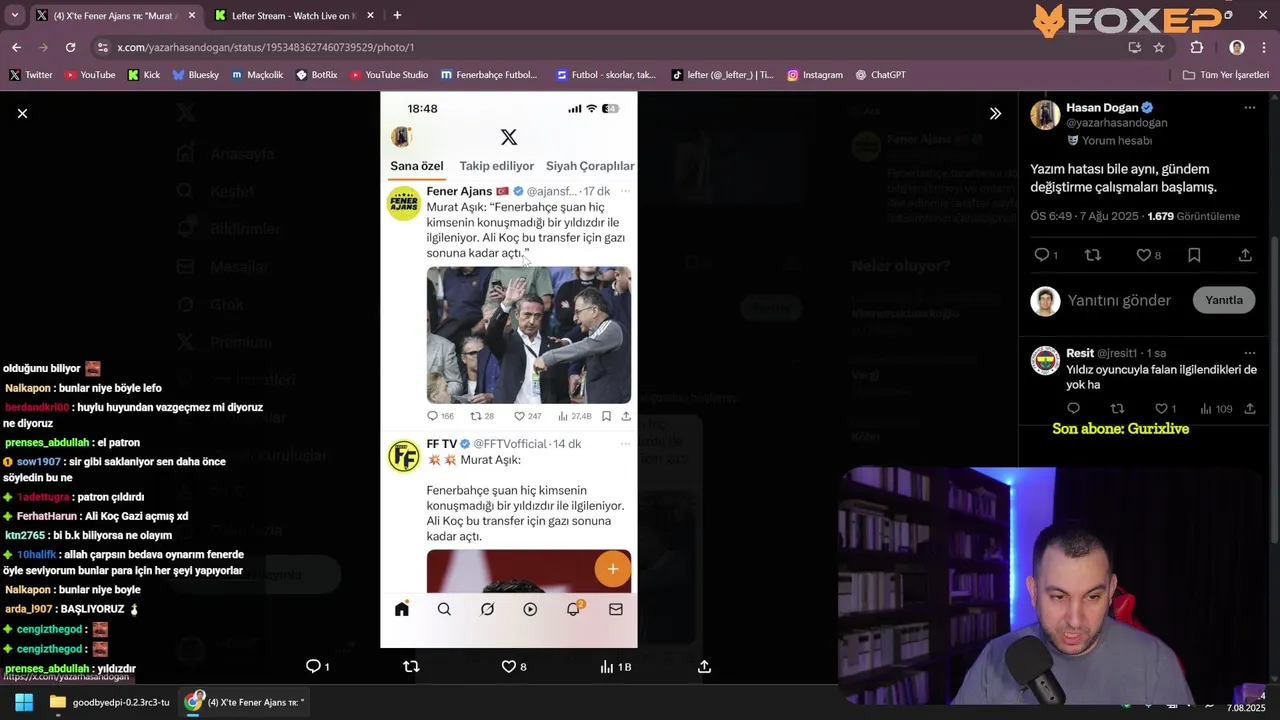Open the BotRix bookmark

pyautogui.click(x=317, y=75)
